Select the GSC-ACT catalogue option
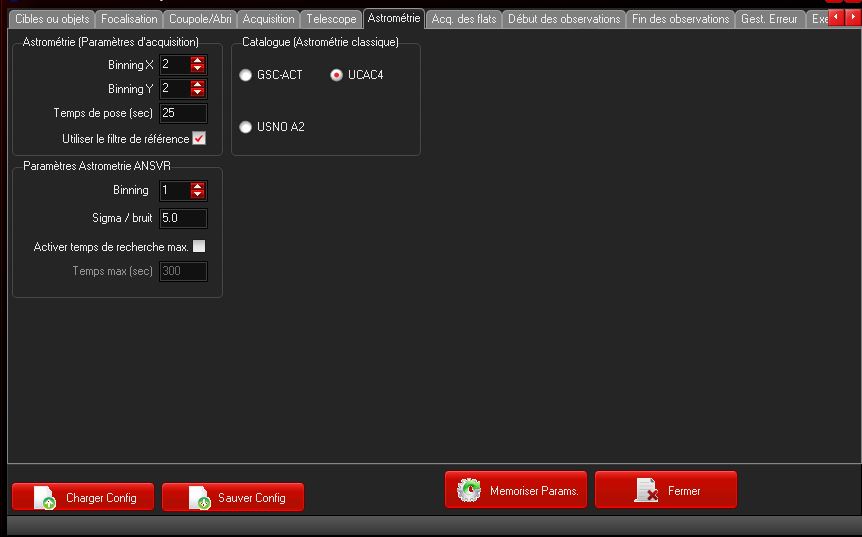This screenshot has width=862, height=537. (x=246, y=75)
